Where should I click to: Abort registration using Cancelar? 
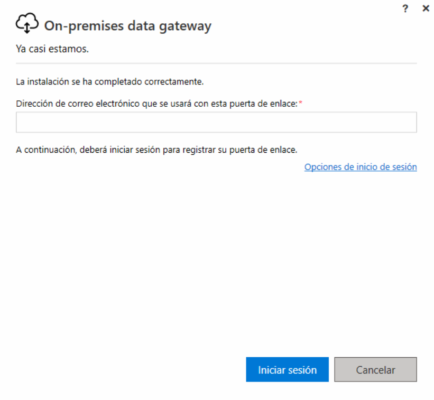pos(376,370)
